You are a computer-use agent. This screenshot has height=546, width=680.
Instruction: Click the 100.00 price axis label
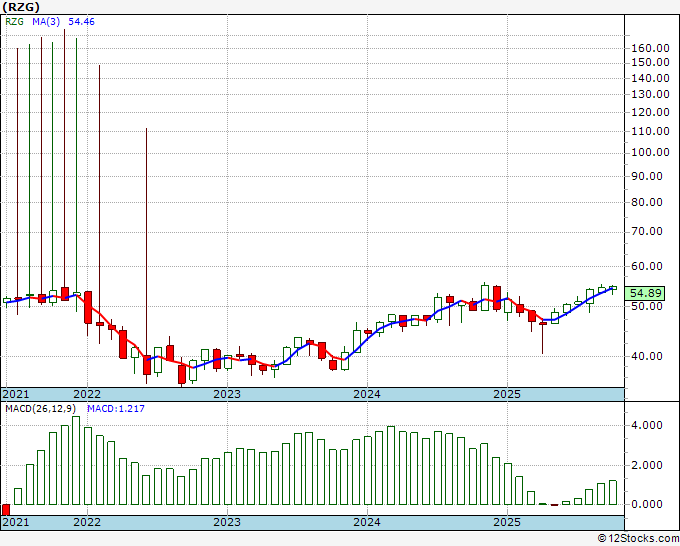(650, 152)
